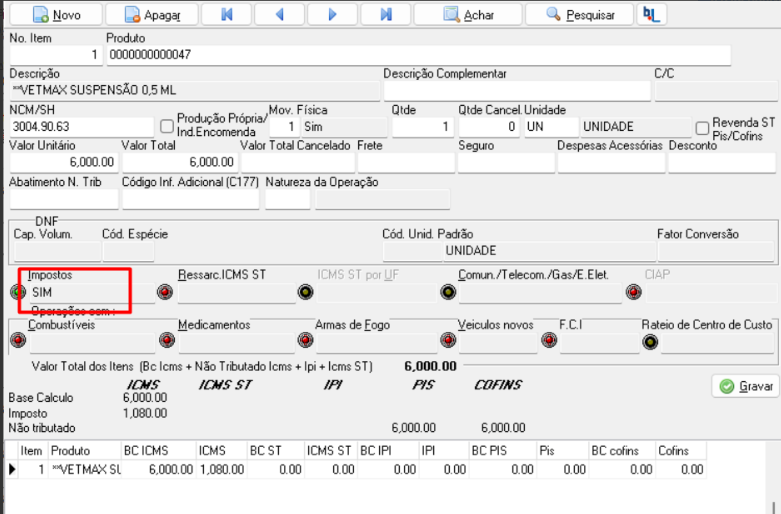Click the Pesquisar button
Viewport: 781px width, 514px height.
coord(580,15)
